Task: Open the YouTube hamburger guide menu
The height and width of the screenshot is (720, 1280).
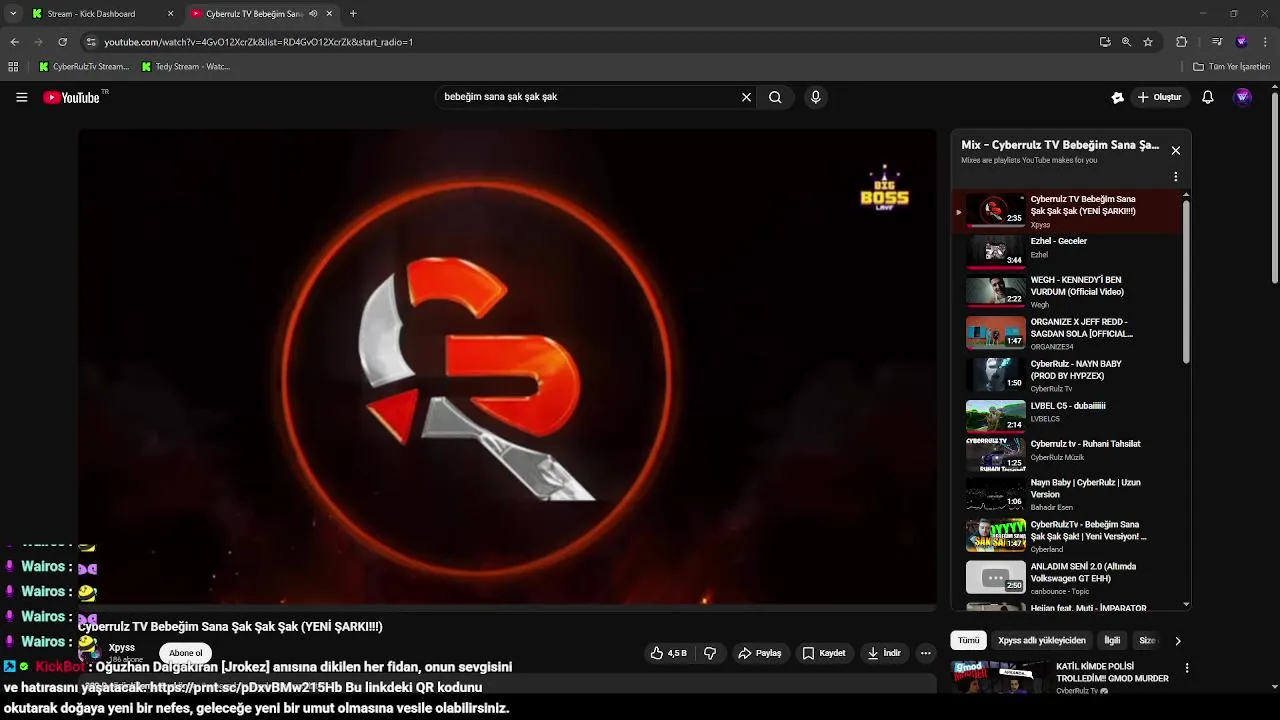Action: (x=21, y=97)
